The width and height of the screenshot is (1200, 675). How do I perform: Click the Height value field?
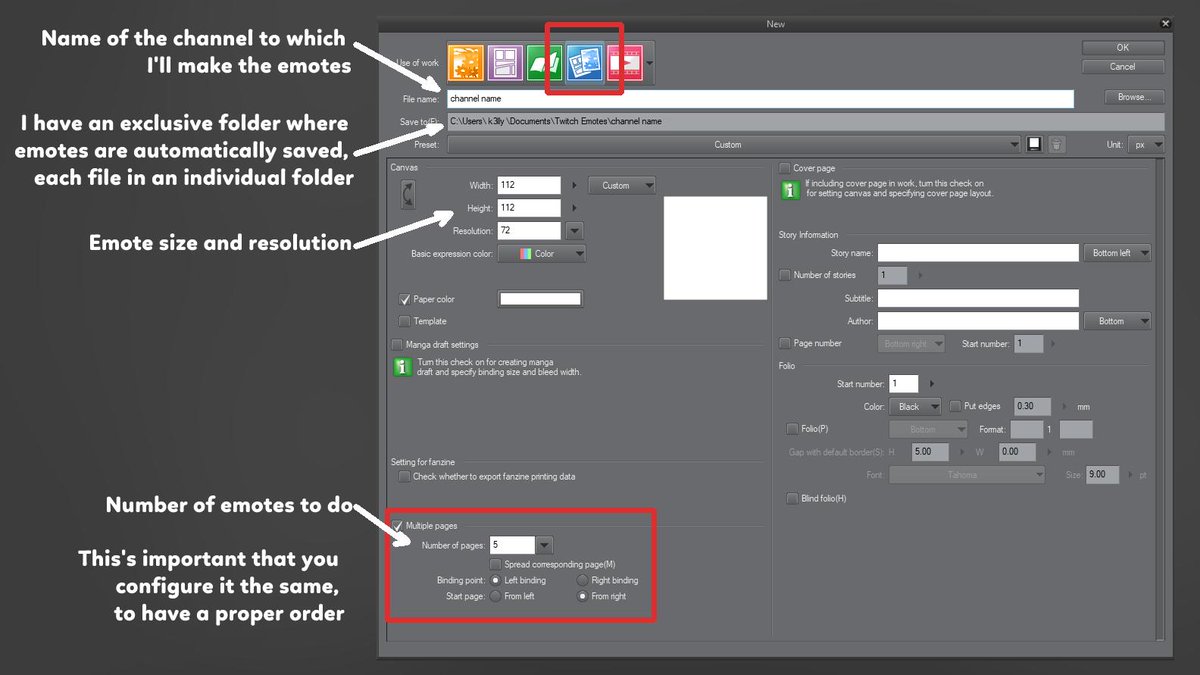[x=528, y=208]
